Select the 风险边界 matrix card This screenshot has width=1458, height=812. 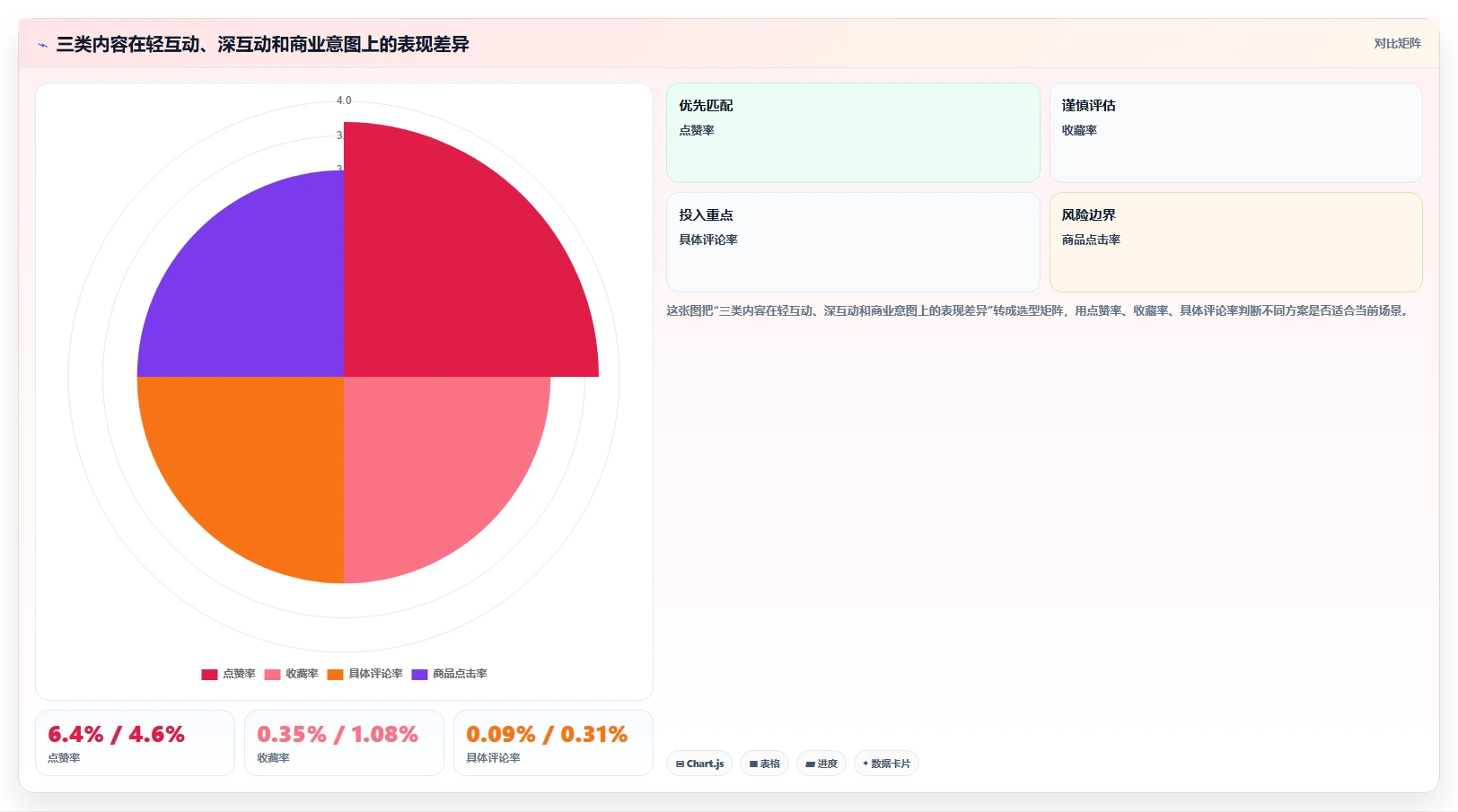click(x=1235, y=242)
